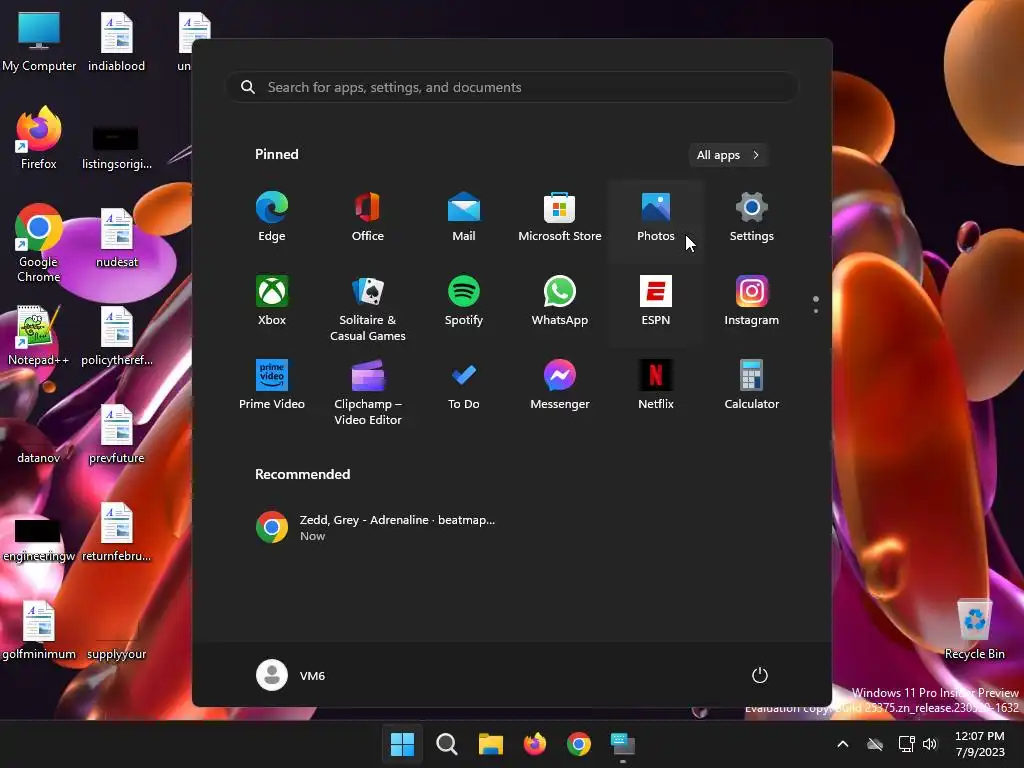Open Clipchamp Video Editor
This screenshot has height=768, width=1024.
368,392
